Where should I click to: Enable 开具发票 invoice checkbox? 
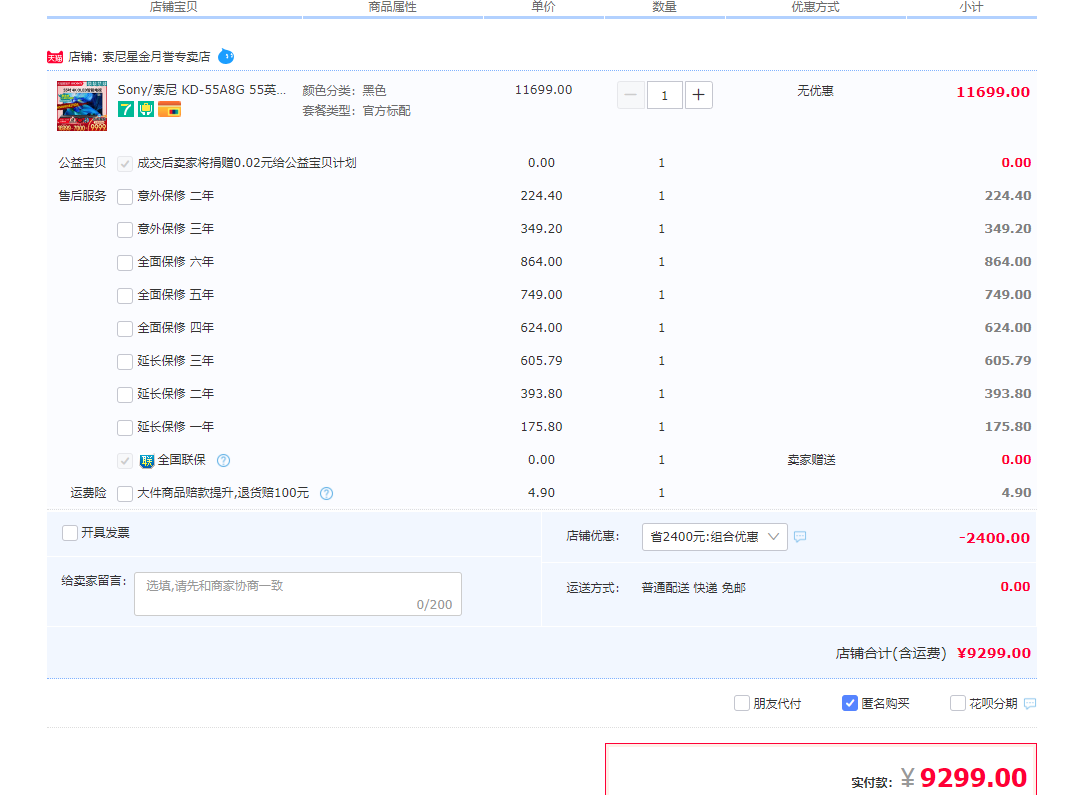point(70,533)
